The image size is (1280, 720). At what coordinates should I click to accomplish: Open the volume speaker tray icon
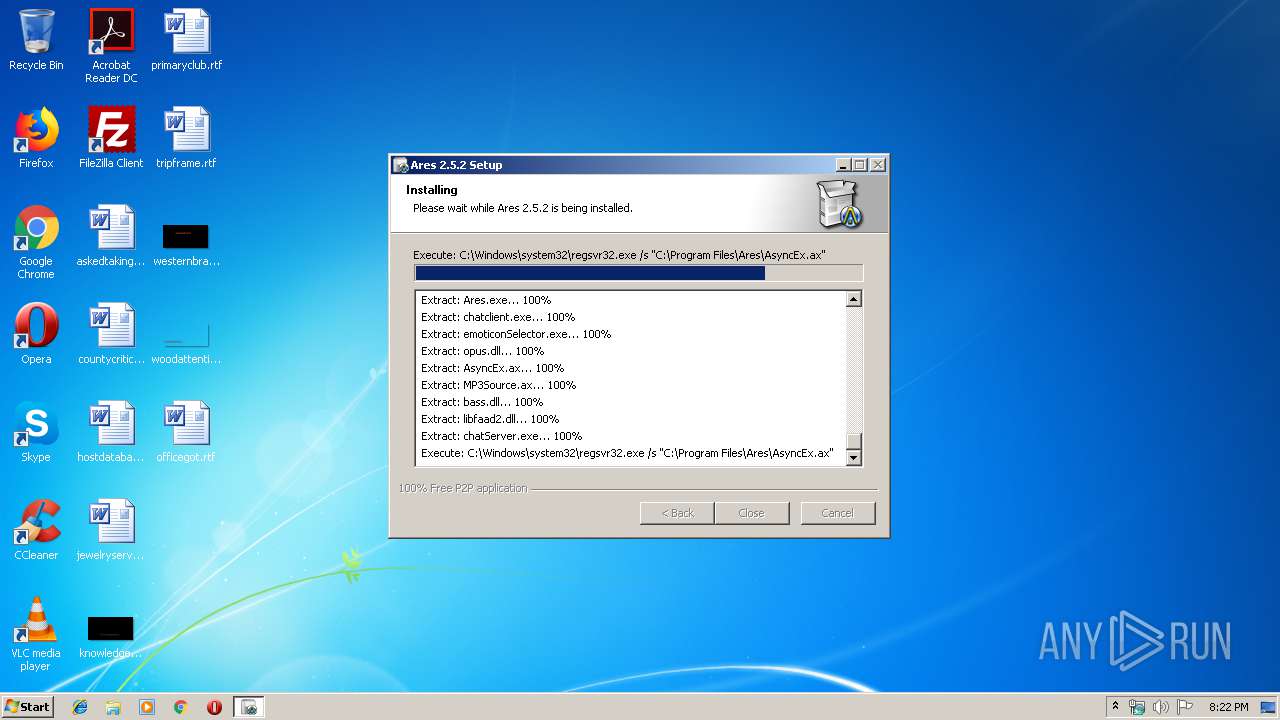1160,707
